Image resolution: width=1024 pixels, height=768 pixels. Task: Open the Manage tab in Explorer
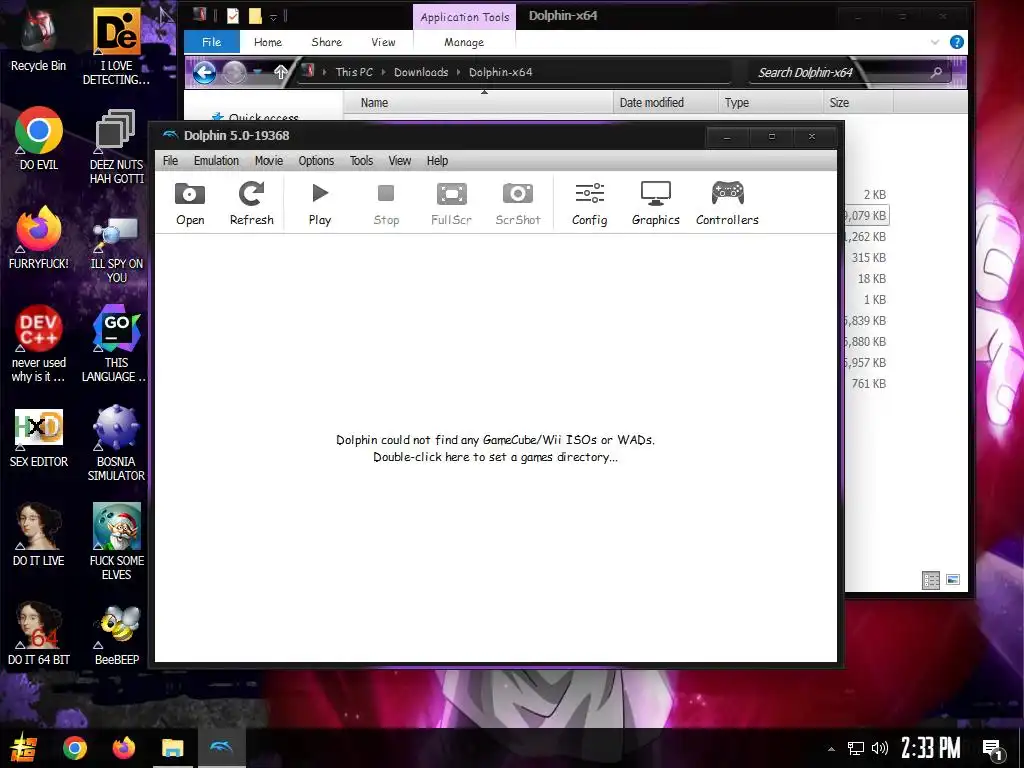(x=464, y=42)
